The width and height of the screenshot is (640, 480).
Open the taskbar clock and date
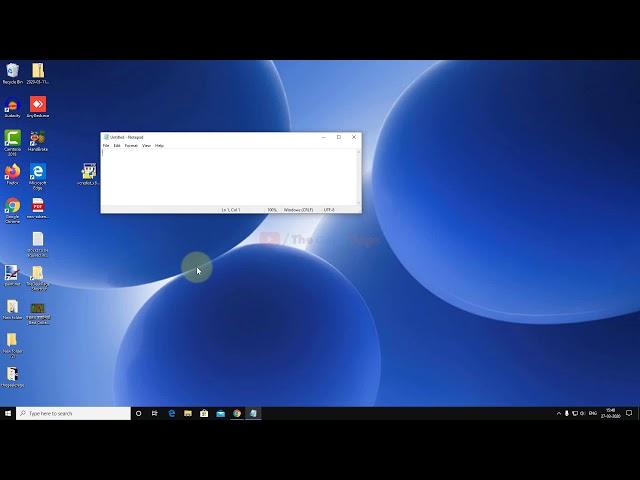click(611, 413)
